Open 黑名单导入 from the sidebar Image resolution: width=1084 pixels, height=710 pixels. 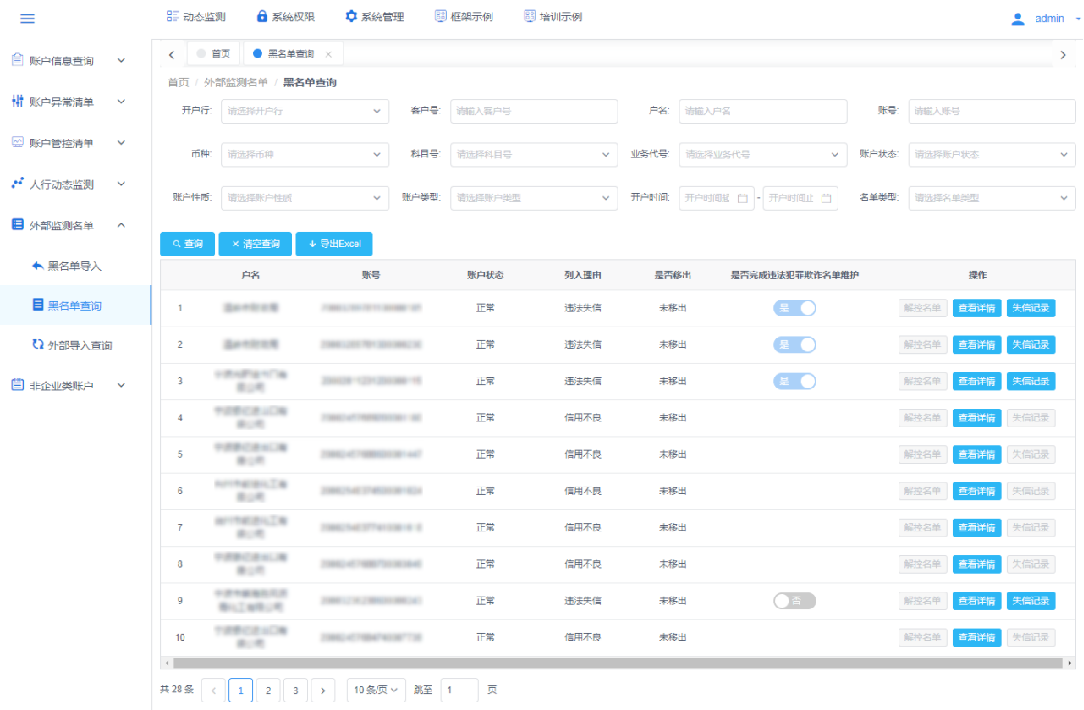(75, 266)
